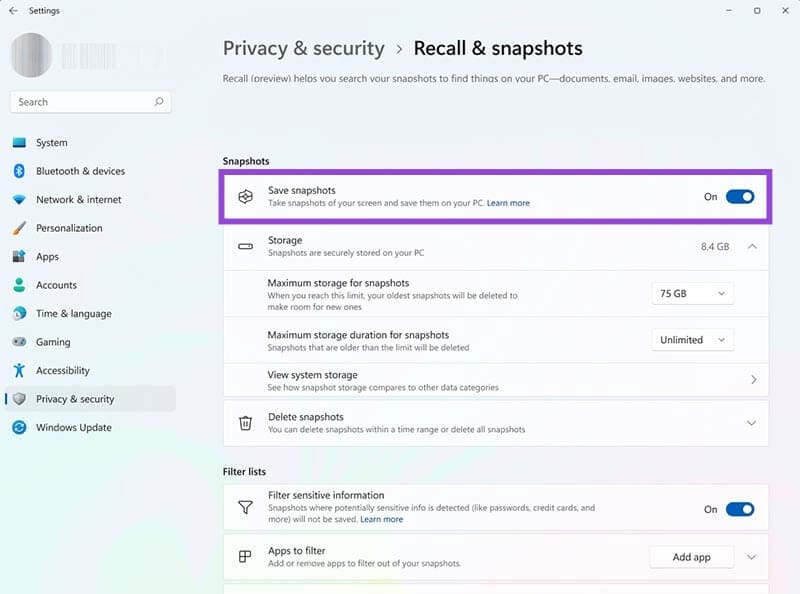Click the Filter sensitive information funnel icon
This screenshot has width=800, height=594.
click(x=245, y=507)
